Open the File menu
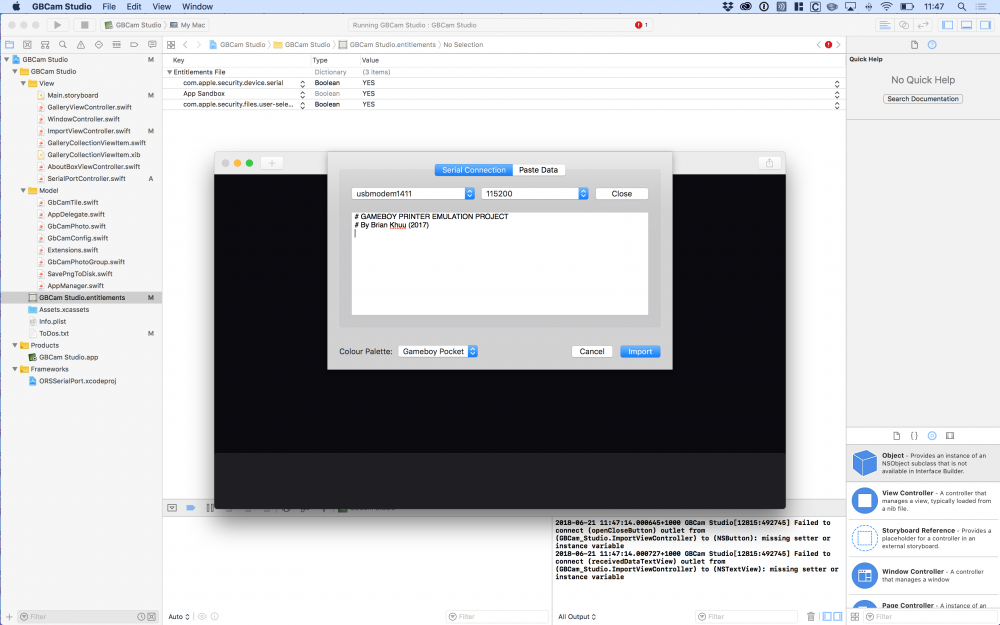1000x625 pixels. click(x=109, y=6)
